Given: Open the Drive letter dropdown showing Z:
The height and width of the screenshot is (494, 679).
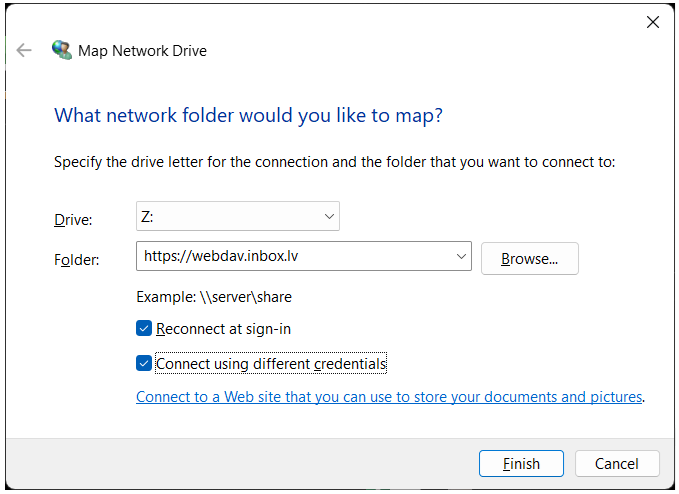Looking at the screenshot, I should [237, 216].
